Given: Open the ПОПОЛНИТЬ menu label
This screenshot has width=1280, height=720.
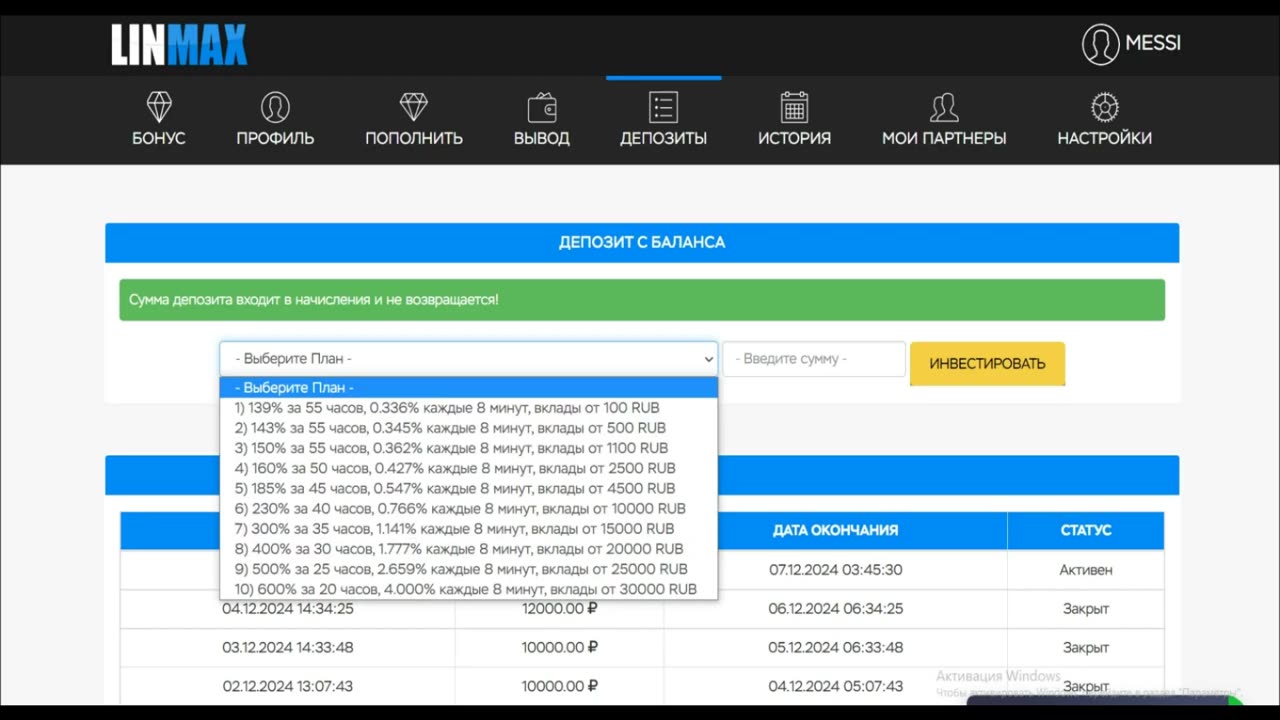Looking at the screenshot, I should pos(414,138).
